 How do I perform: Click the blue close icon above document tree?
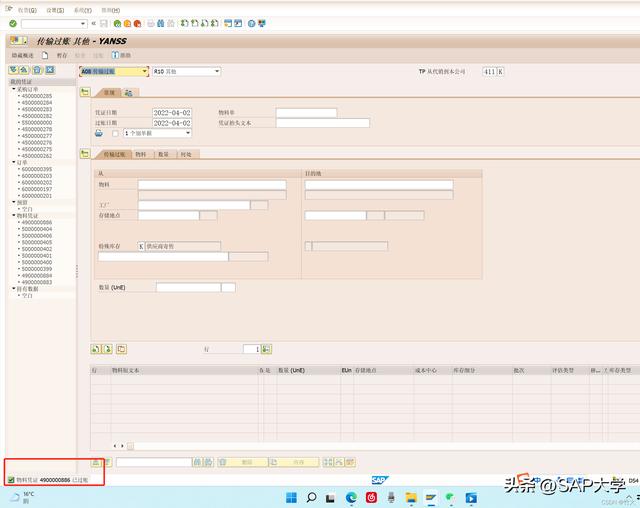point(50,70)
